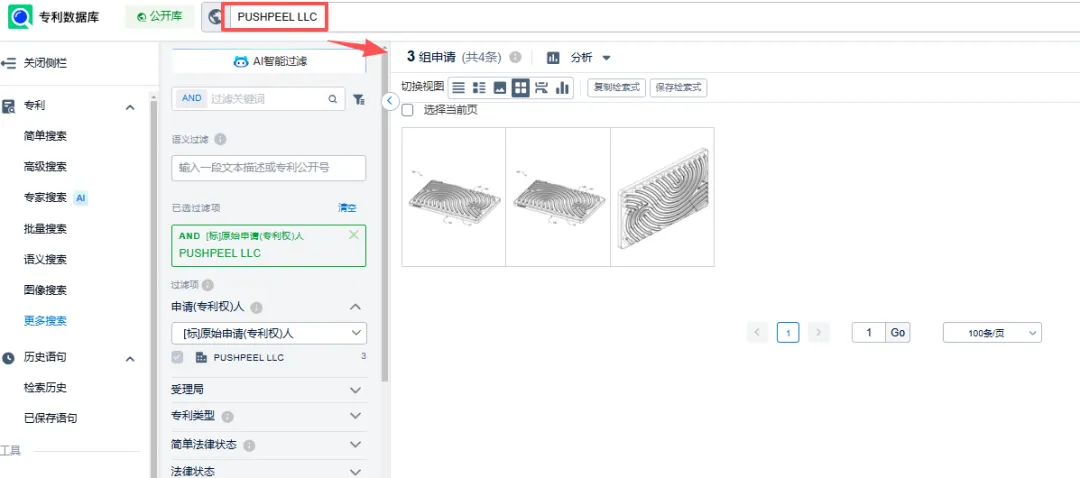The image size is (1080, 478).
Task: Click the 专利 section icon in sidebar
Action: [8, 107]
